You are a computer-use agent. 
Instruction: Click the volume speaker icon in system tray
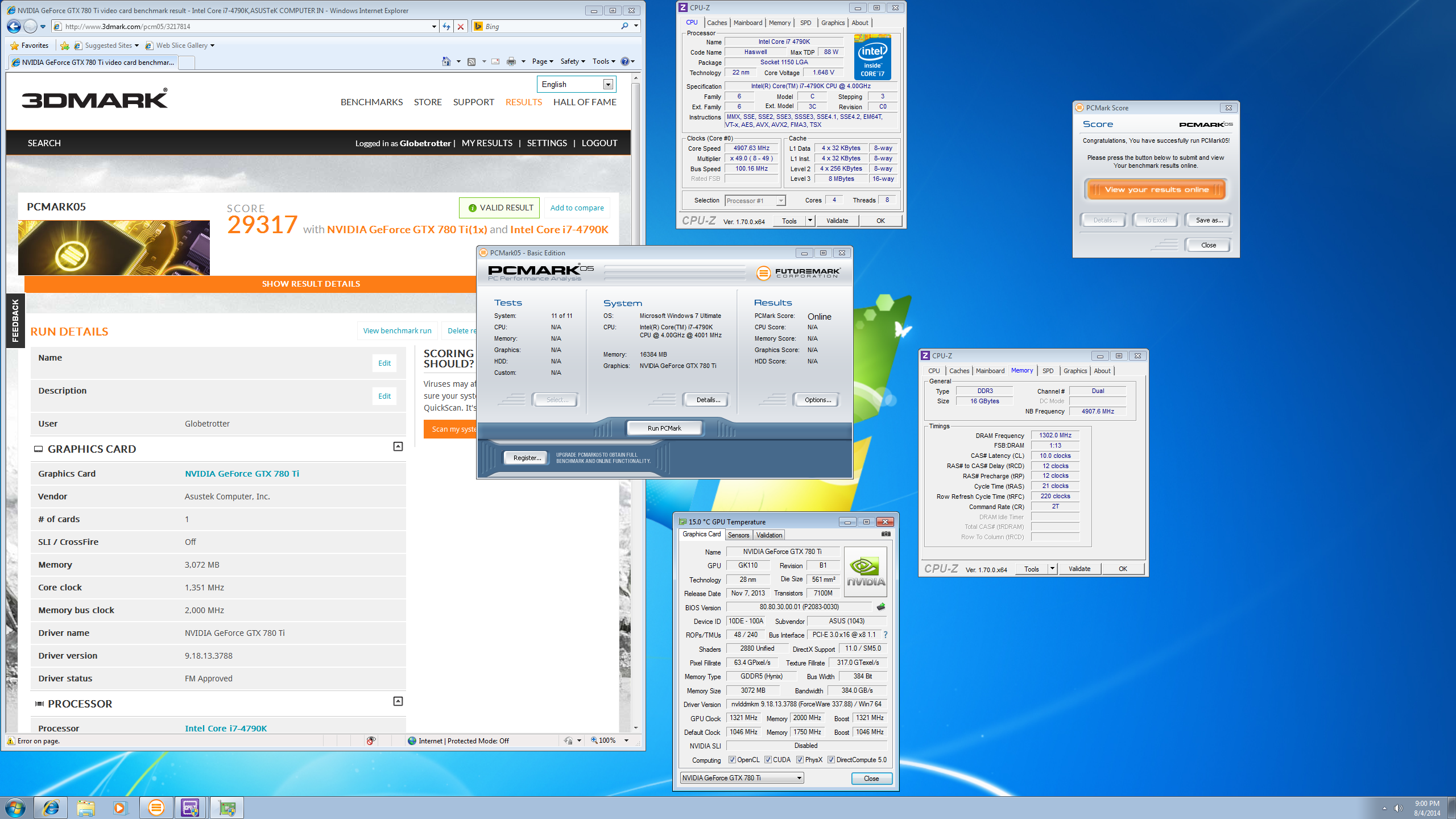point(1399,808)
